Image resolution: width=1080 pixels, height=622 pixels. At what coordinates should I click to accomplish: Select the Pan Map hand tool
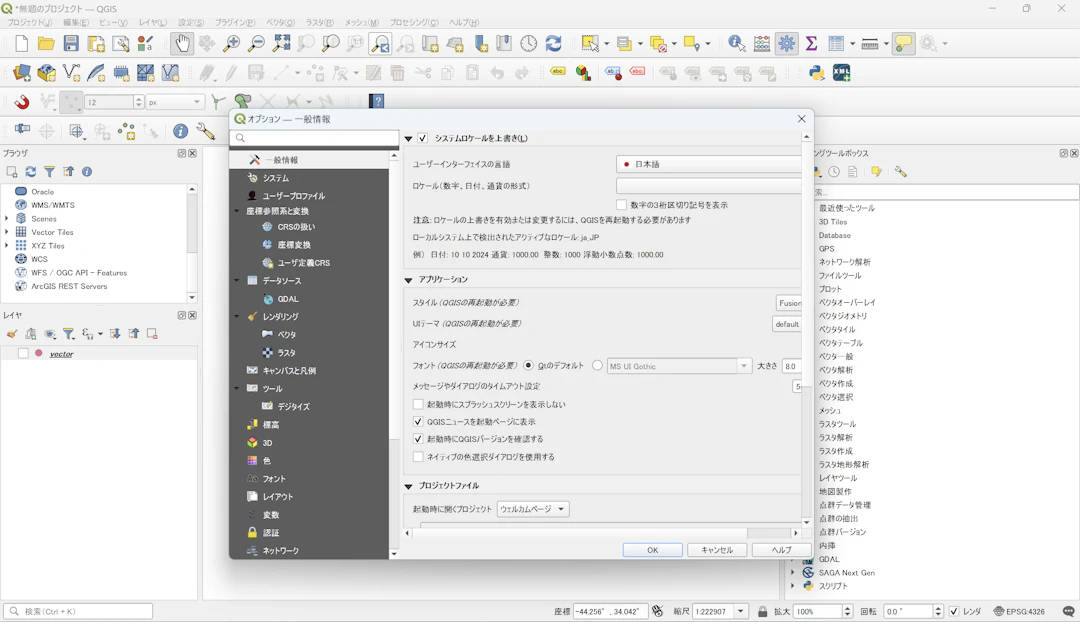click(181, 43)
